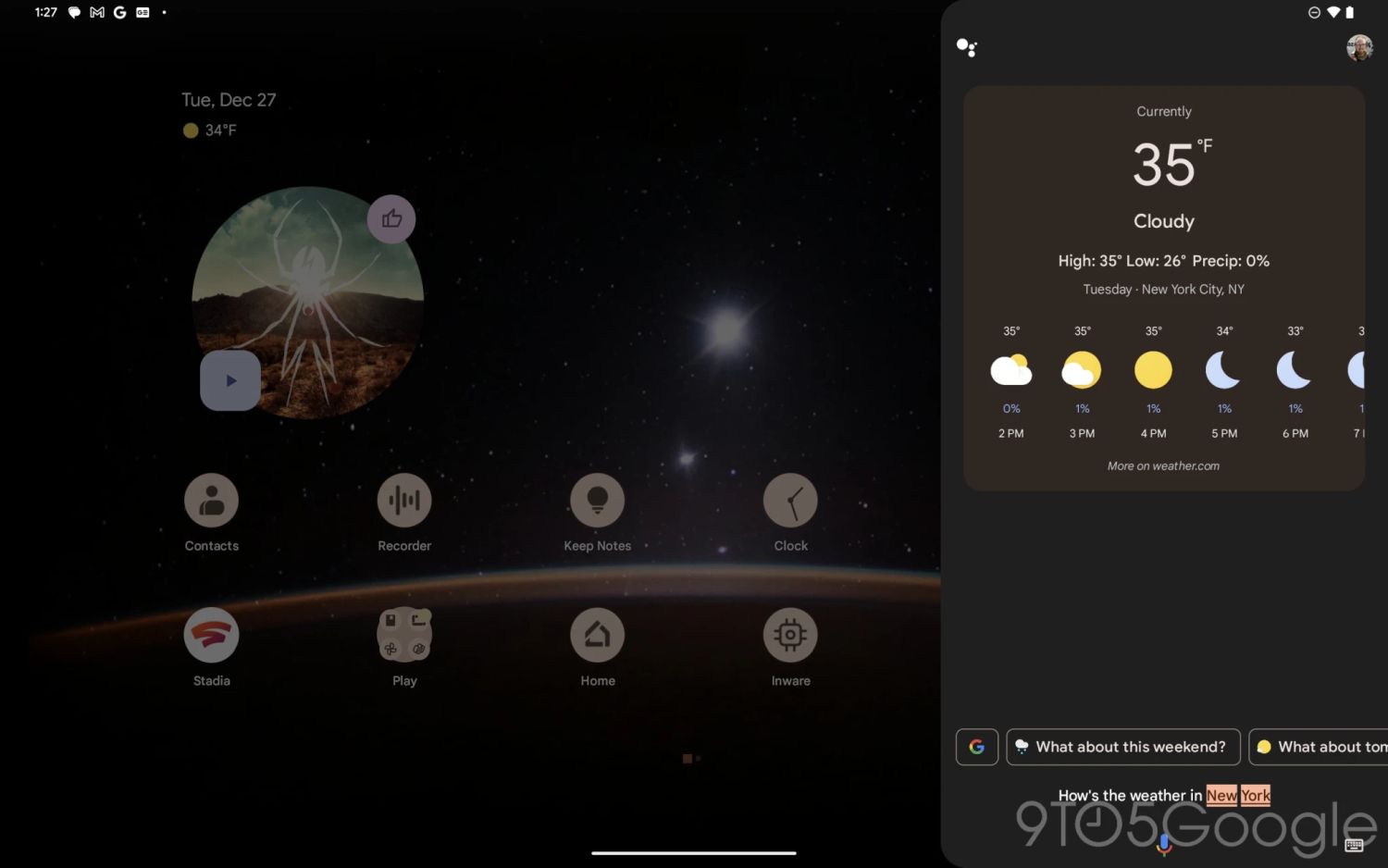Tap 'What about this weekend?' suggestion
This screenshot has width=1388, height=868.
click(1122, 747)
